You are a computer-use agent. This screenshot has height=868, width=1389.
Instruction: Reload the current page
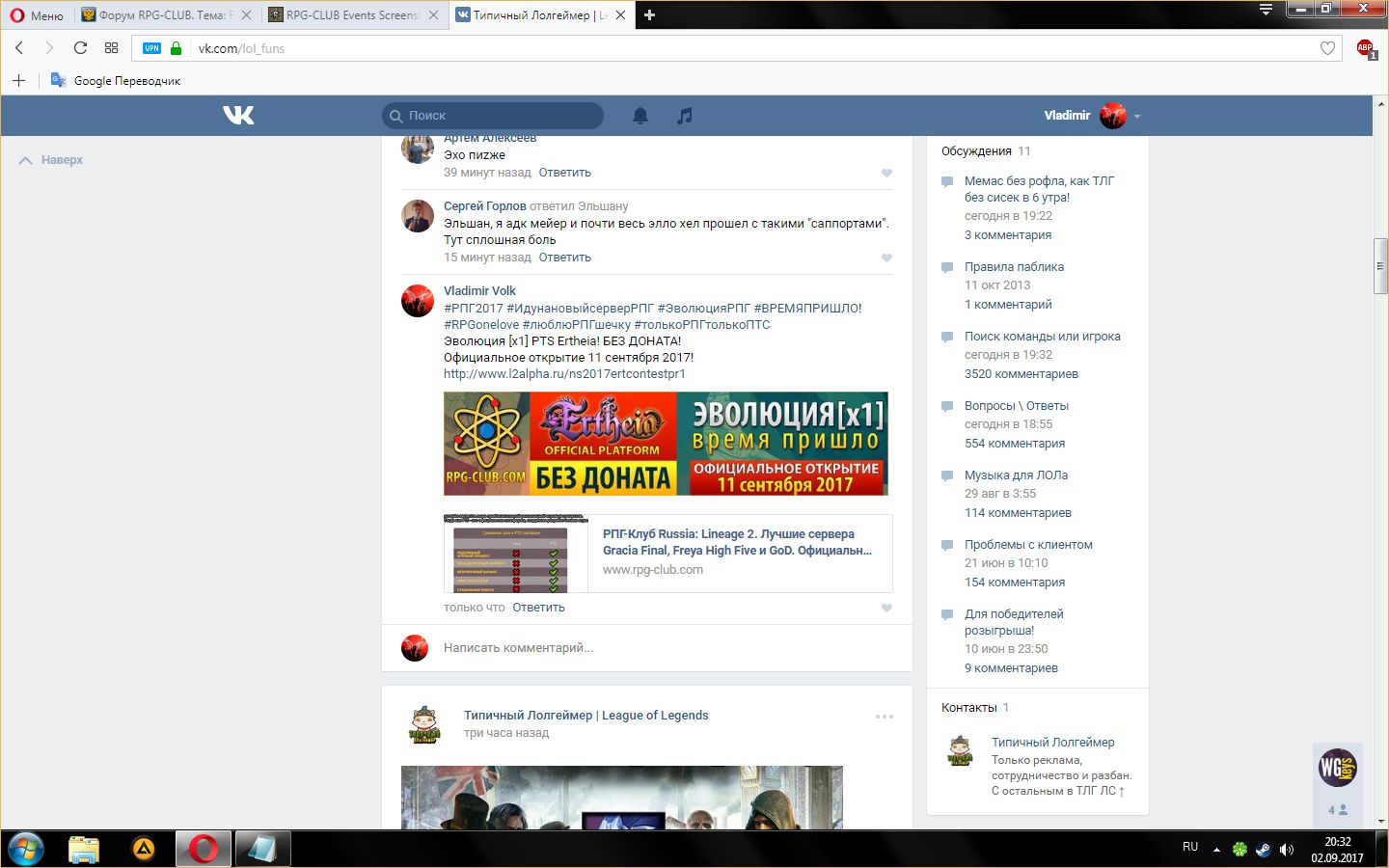pos(80,48)
